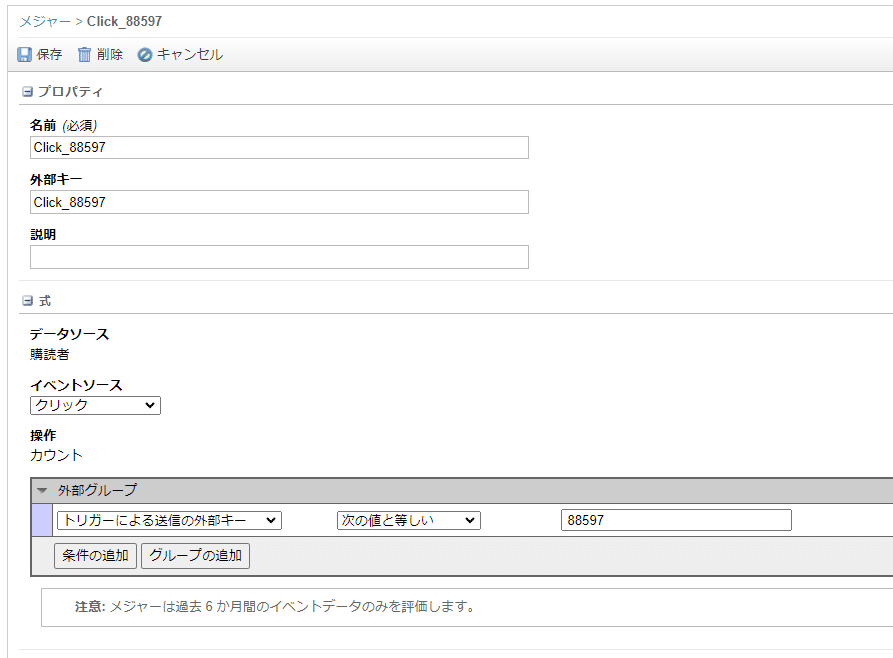Viewport: 893px width, 658px height.
Task: Click the save floppy disk icon
Action: (x=24, y=55)
